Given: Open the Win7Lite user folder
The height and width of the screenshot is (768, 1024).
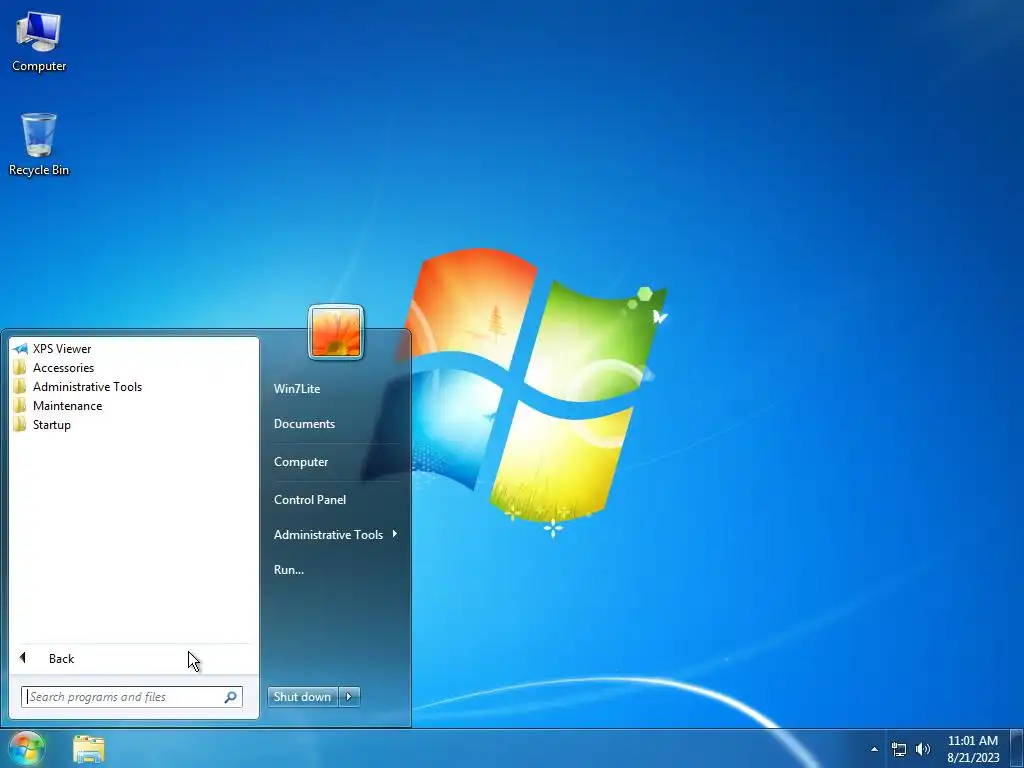Looking at the screenshot, I should point(297,389).
